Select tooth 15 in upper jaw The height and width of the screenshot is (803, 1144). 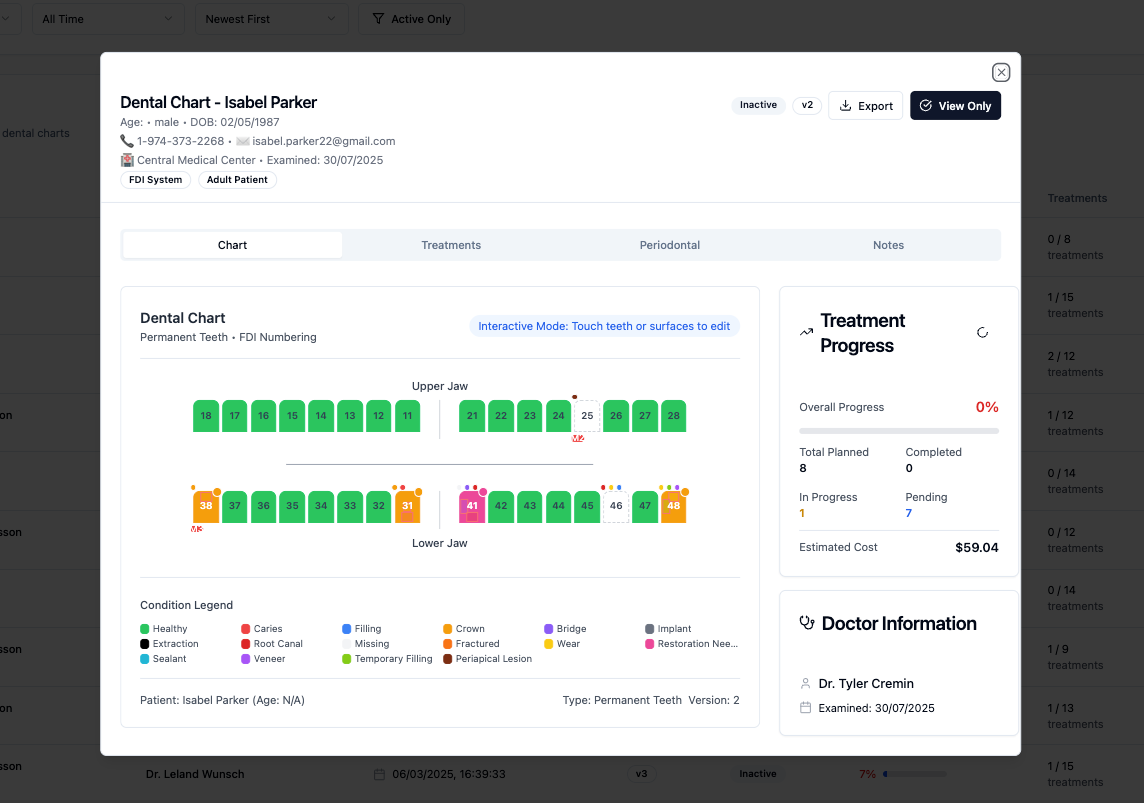(x=292, y=416)
